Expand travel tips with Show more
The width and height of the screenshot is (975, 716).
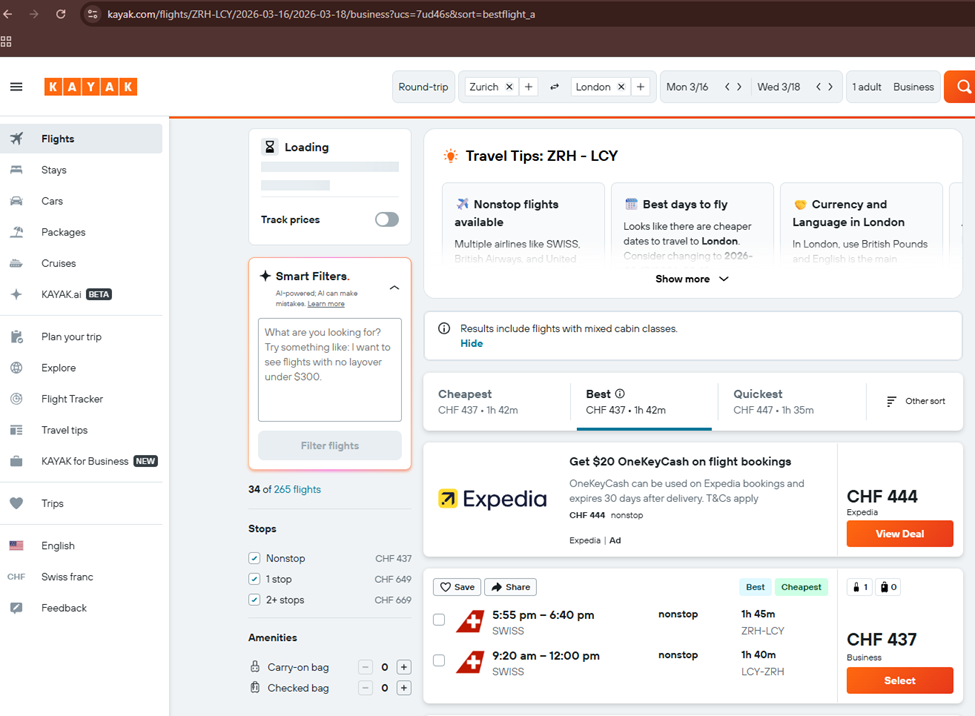(x=692, y=279)
